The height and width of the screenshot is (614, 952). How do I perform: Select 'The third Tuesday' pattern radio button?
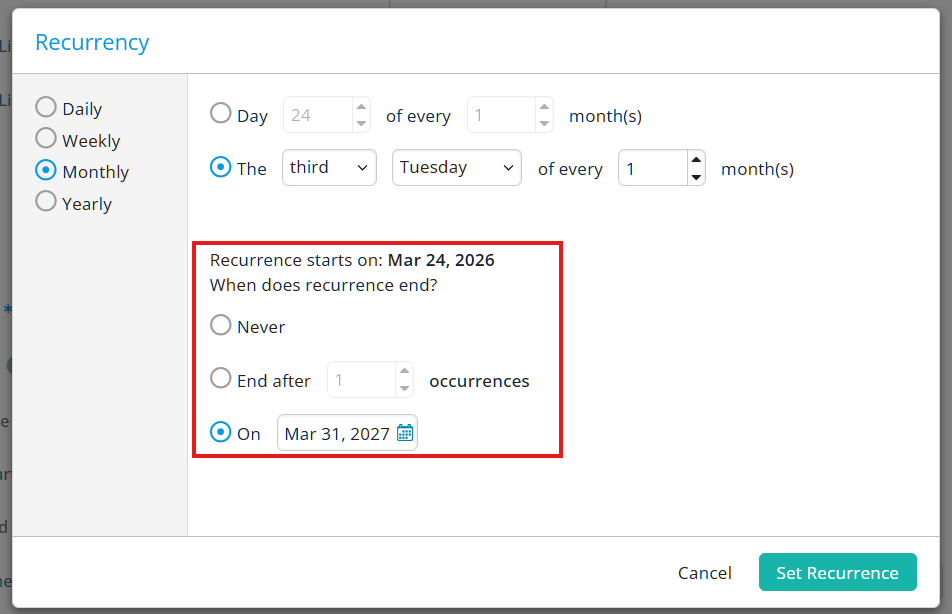coord(220,167)
